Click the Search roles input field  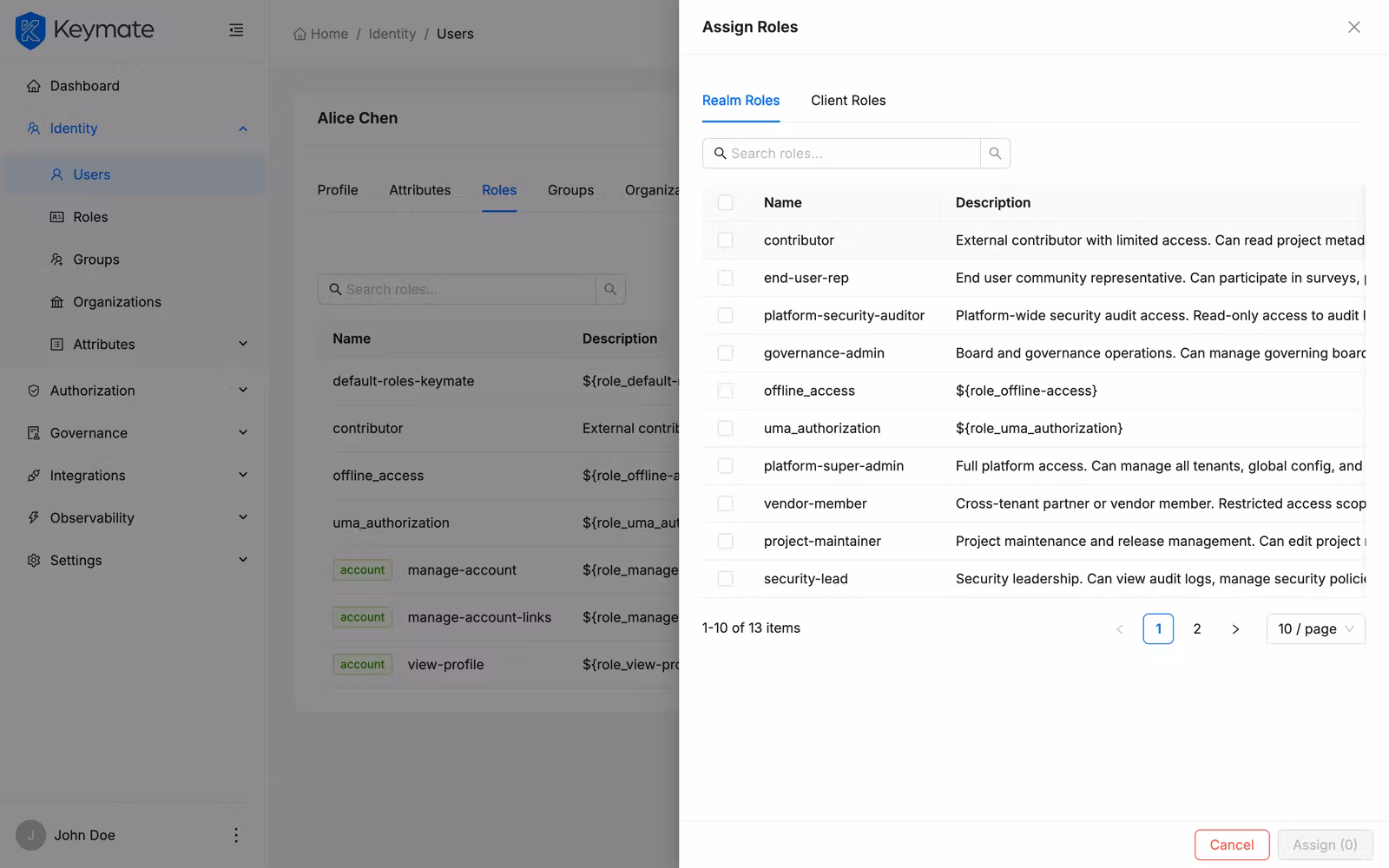(x=842, y=153)
